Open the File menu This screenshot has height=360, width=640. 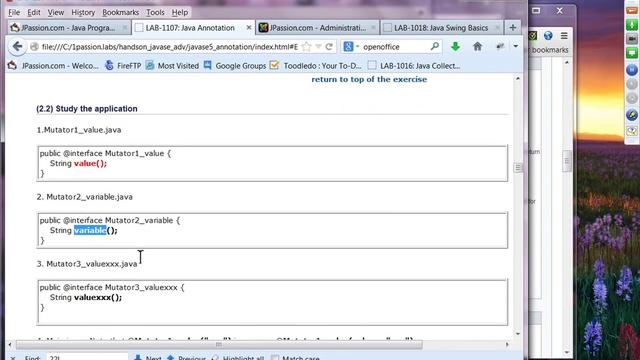click(14, 12)
